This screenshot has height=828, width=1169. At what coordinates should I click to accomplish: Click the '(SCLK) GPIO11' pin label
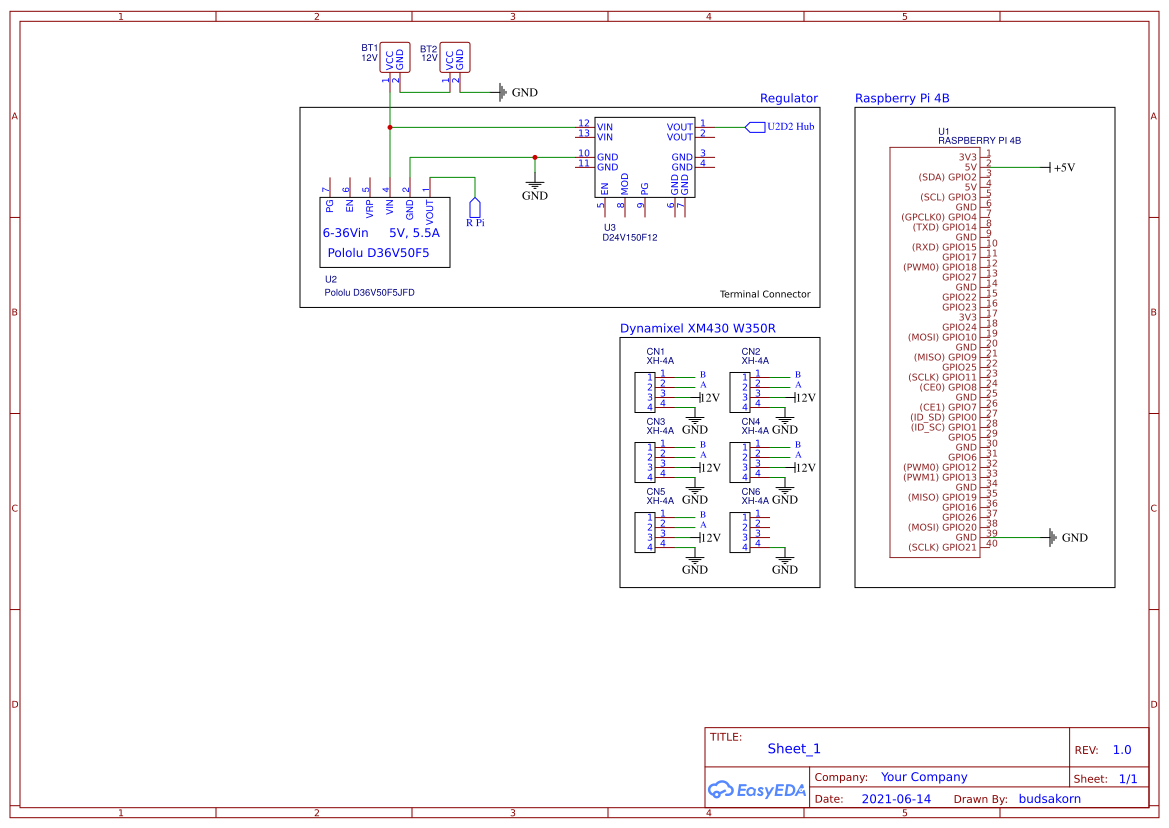click(942, 378)
